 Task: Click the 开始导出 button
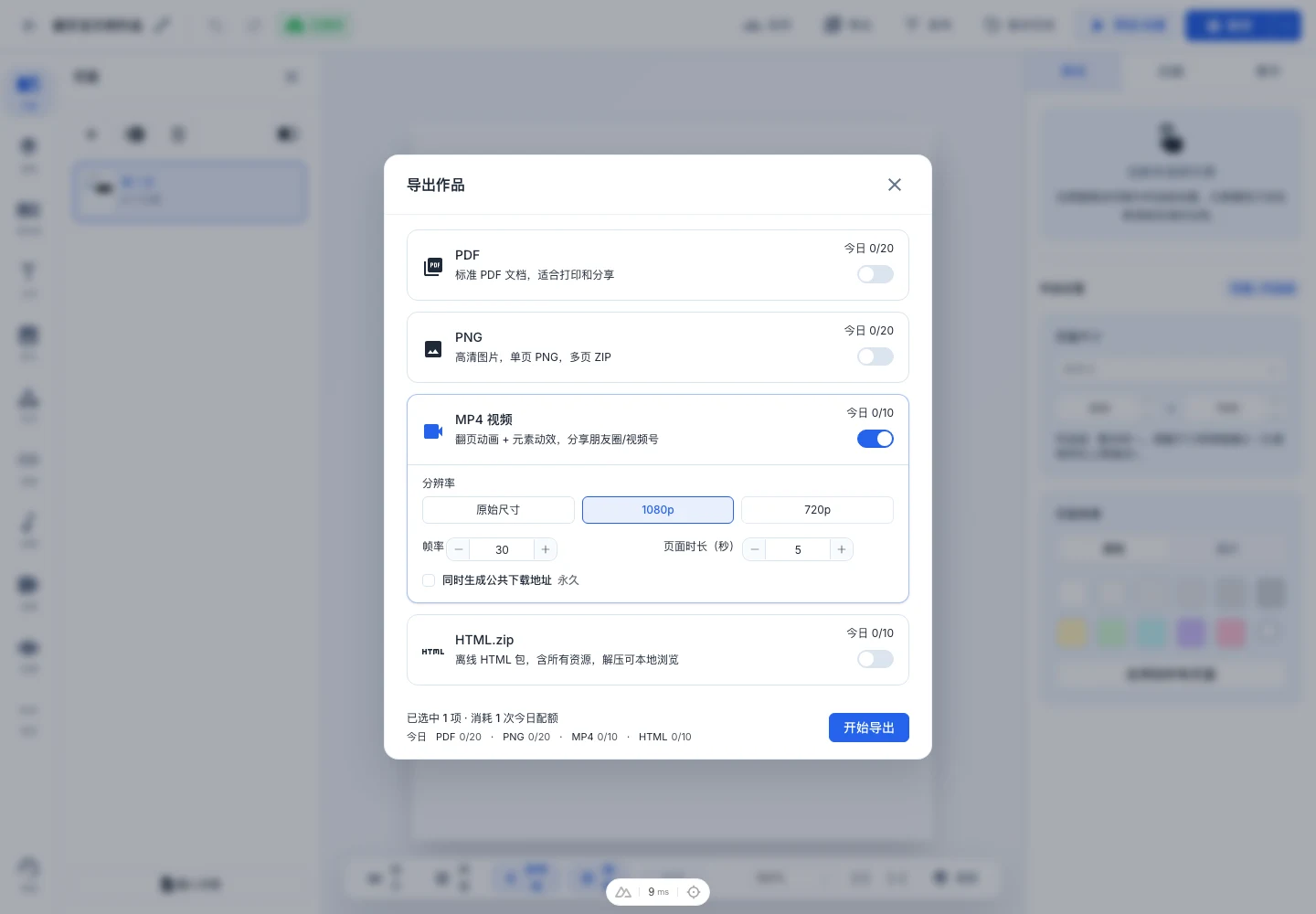[869, 728]
